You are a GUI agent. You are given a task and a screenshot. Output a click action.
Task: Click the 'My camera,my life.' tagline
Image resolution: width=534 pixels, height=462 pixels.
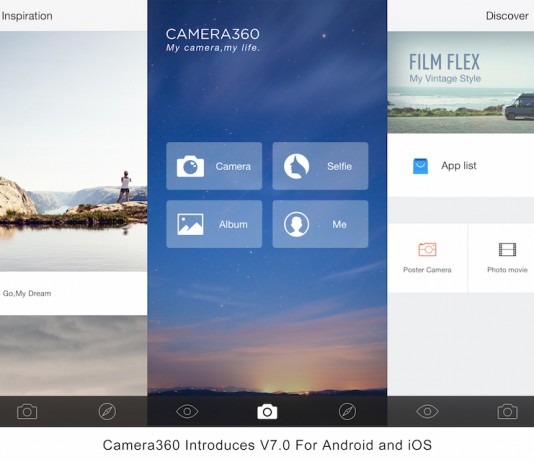coord(213,48)
